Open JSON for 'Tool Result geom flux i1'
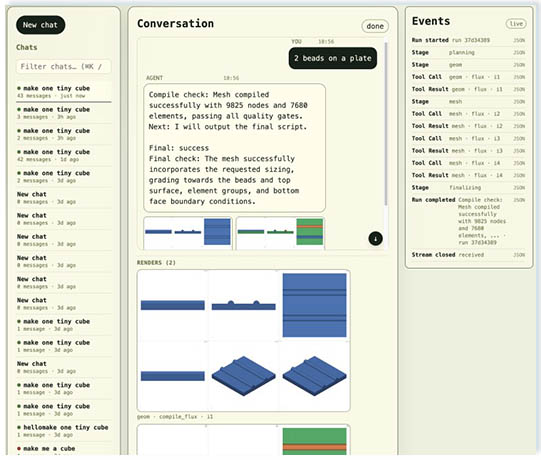541x460 pixels. (519, 89)
